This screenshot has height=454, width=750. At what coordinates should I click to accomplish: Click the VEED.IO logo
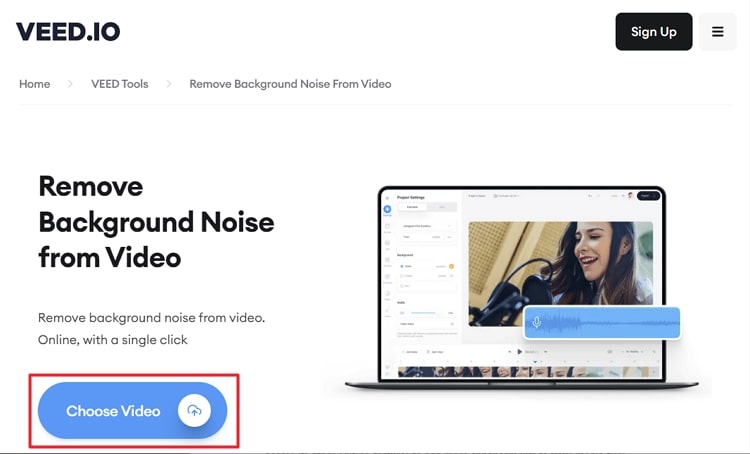coord(68,32)
